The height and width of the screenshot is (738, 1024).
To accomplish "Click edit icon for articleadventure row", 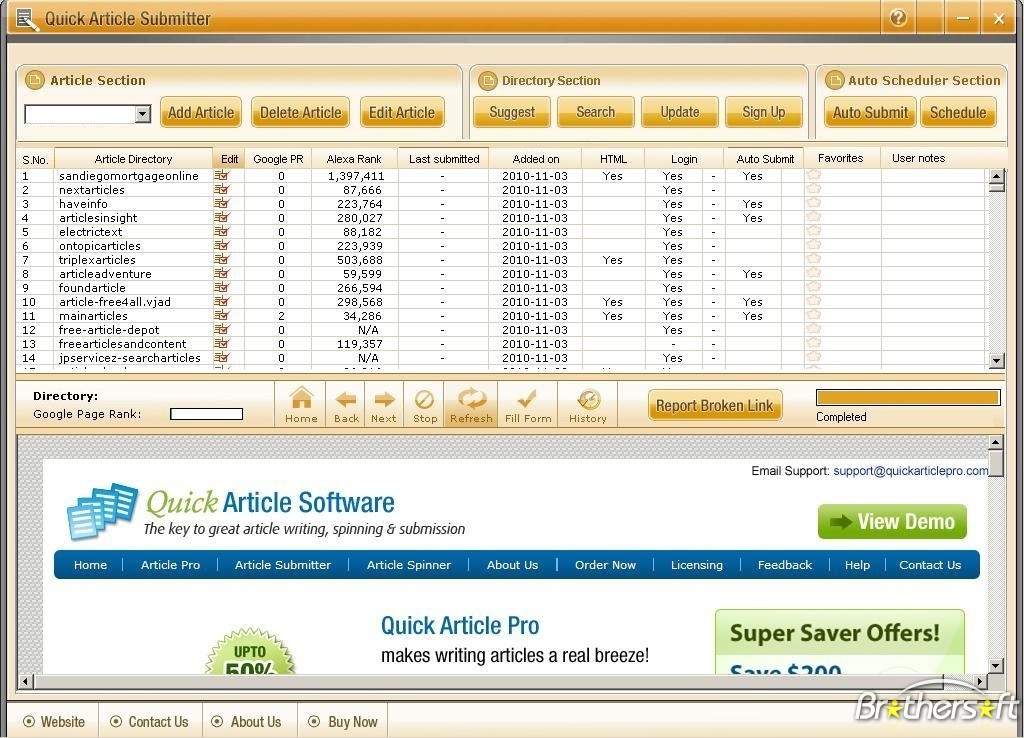I will coord(222,274).
